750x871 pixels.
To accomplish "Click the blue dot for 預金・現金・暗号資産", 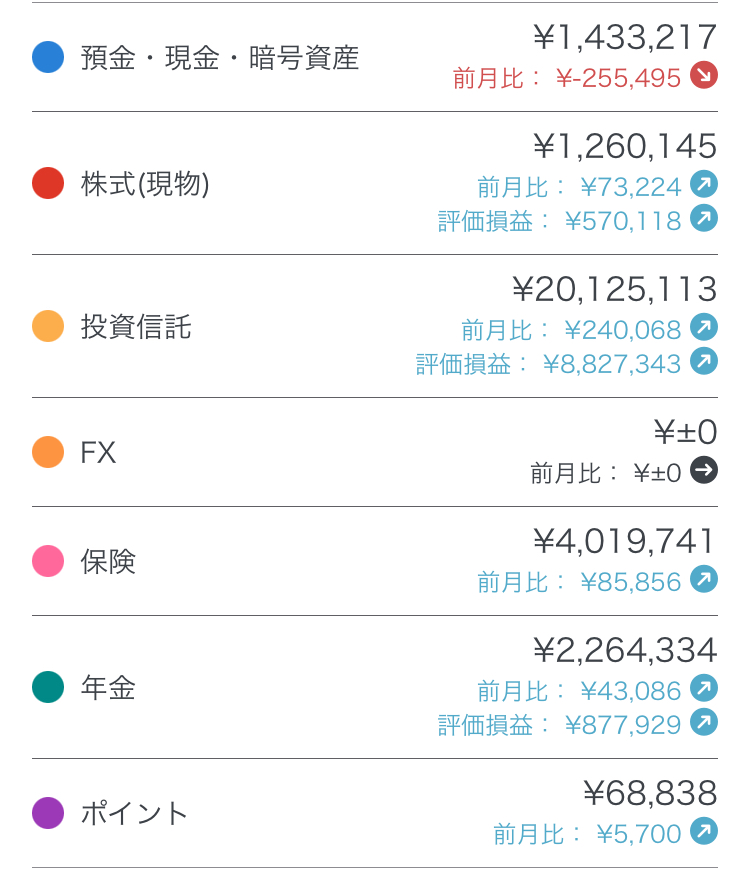I will click(x=48, y=57).
